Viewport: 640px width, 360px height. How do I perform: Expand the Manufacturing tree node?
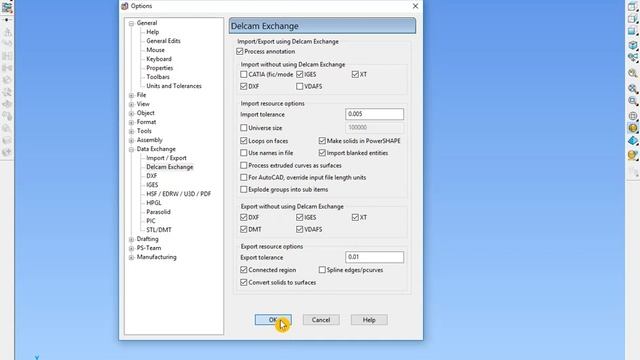point(131,258)
